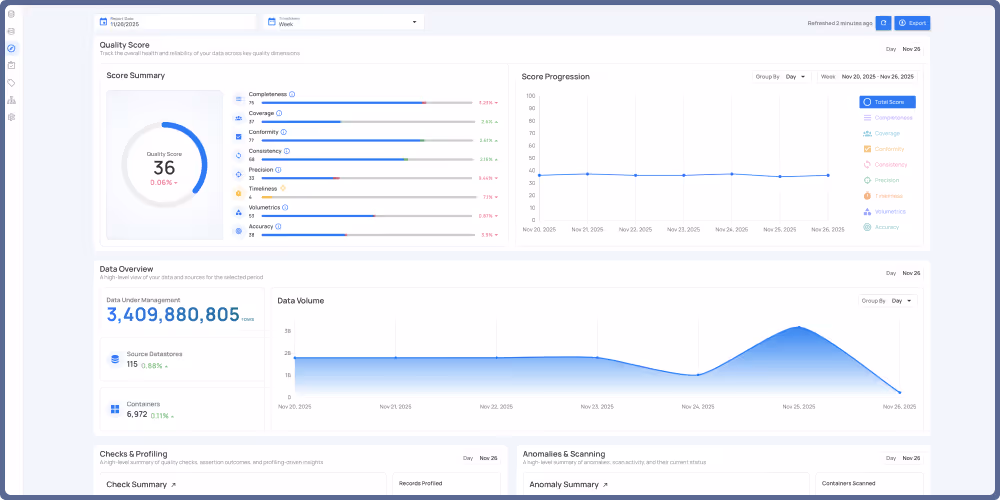Click Nov 21 point on Score Progression line
The image size is (1000, 500).
587,173
